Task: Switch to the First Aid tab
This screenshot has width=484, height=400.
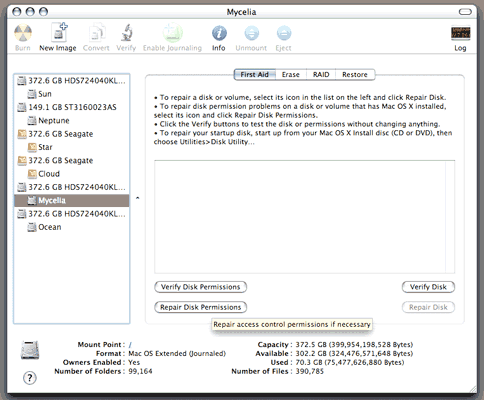Action: [255, 75]
